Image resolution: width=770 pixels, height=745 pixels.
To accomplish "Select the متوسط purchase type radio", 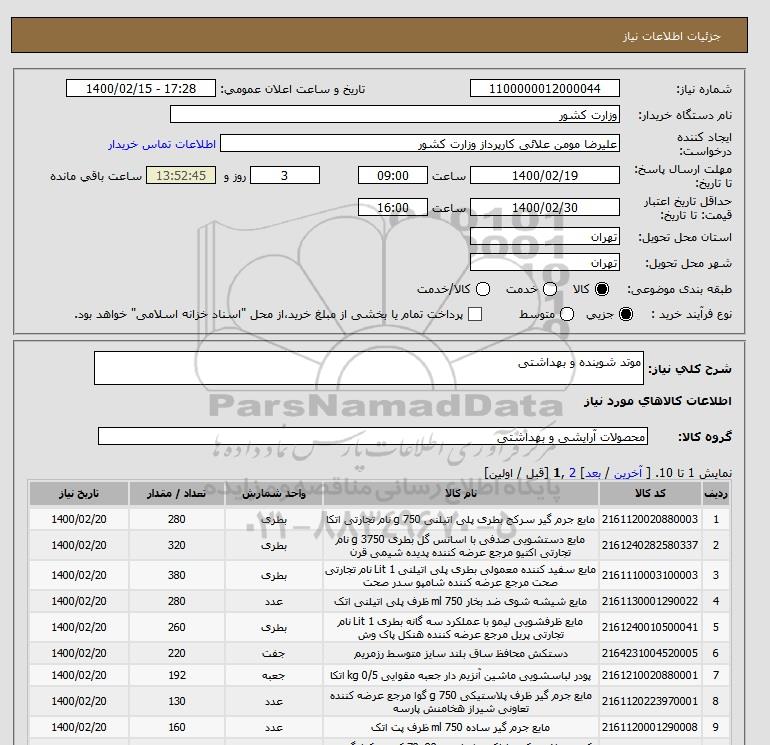I will 567,314.
